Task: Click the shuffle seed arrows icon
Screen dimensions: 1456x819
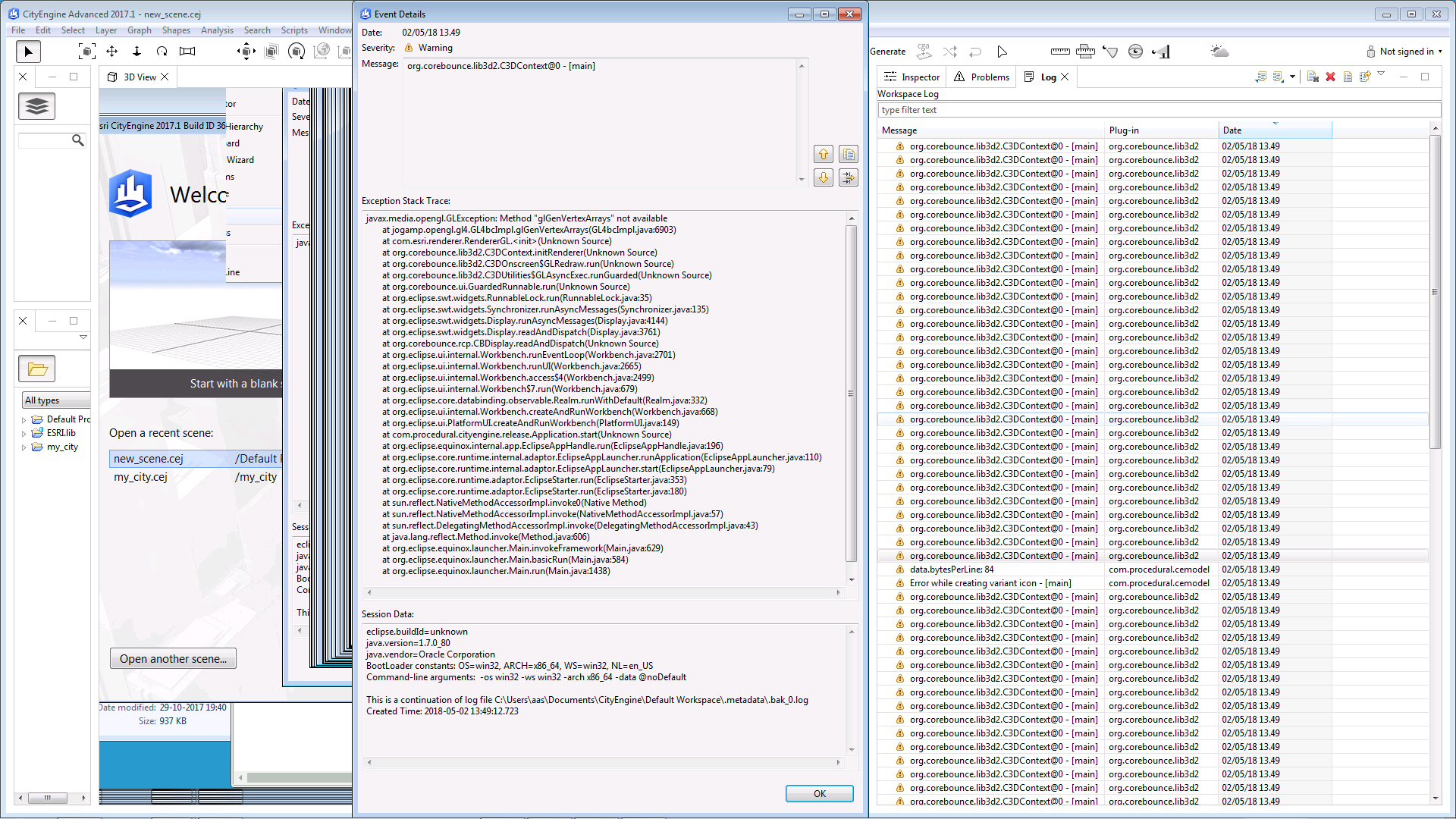Action: (949, 52)
